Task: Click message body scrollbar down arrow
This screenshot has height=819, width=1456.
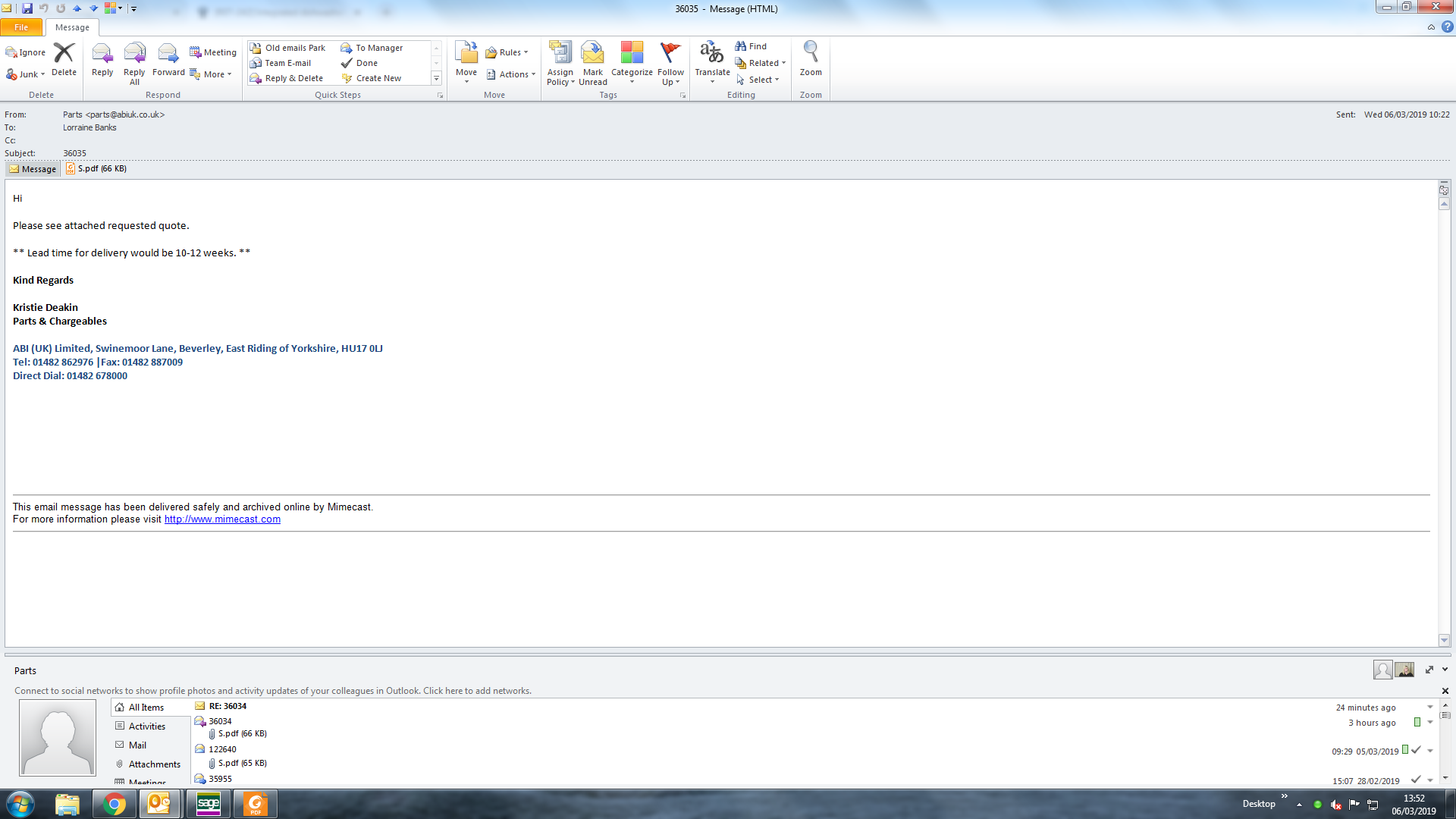Action: 1444,640
